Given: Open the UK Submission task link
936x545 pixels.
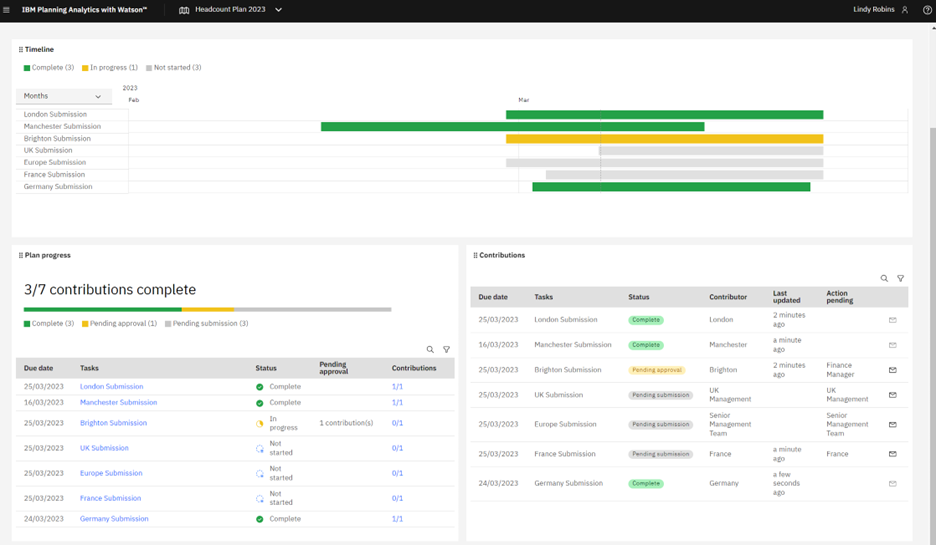Looking at the screenshot, I should 104,448.
